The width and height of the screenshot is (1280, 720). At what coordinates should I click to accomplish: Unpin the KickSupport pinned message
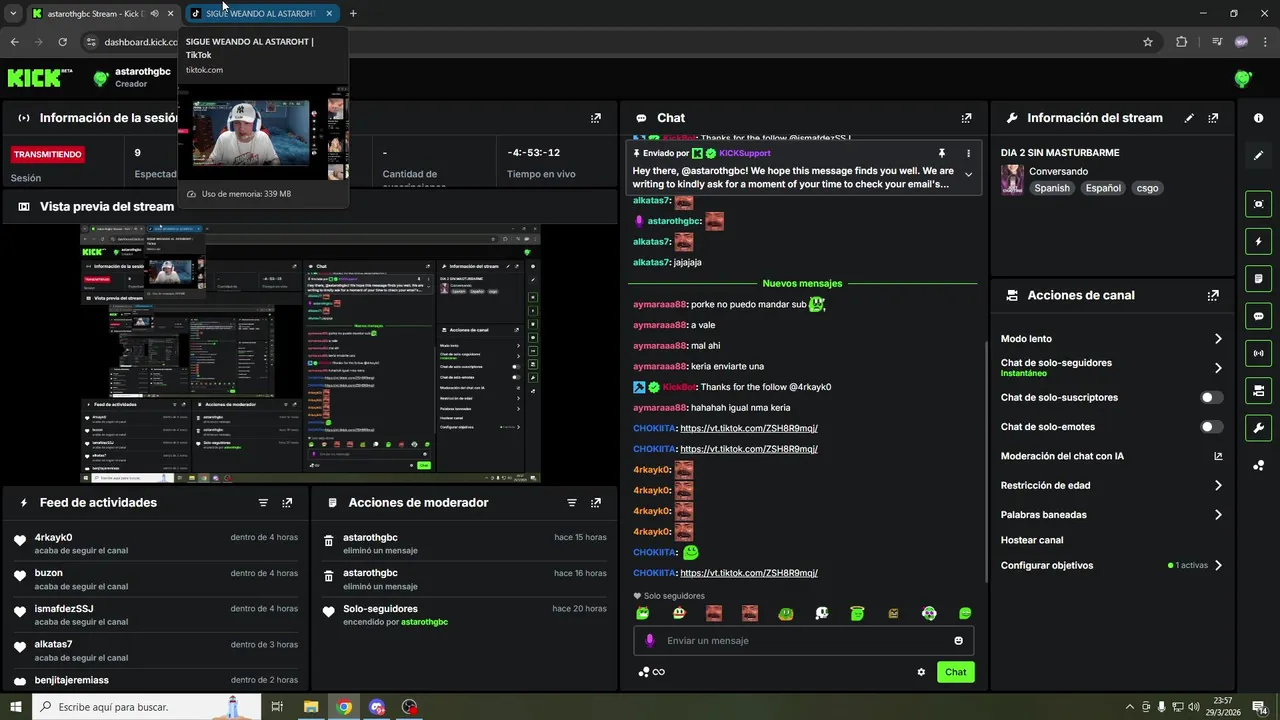pyautogui.click(x=941, y=154)
